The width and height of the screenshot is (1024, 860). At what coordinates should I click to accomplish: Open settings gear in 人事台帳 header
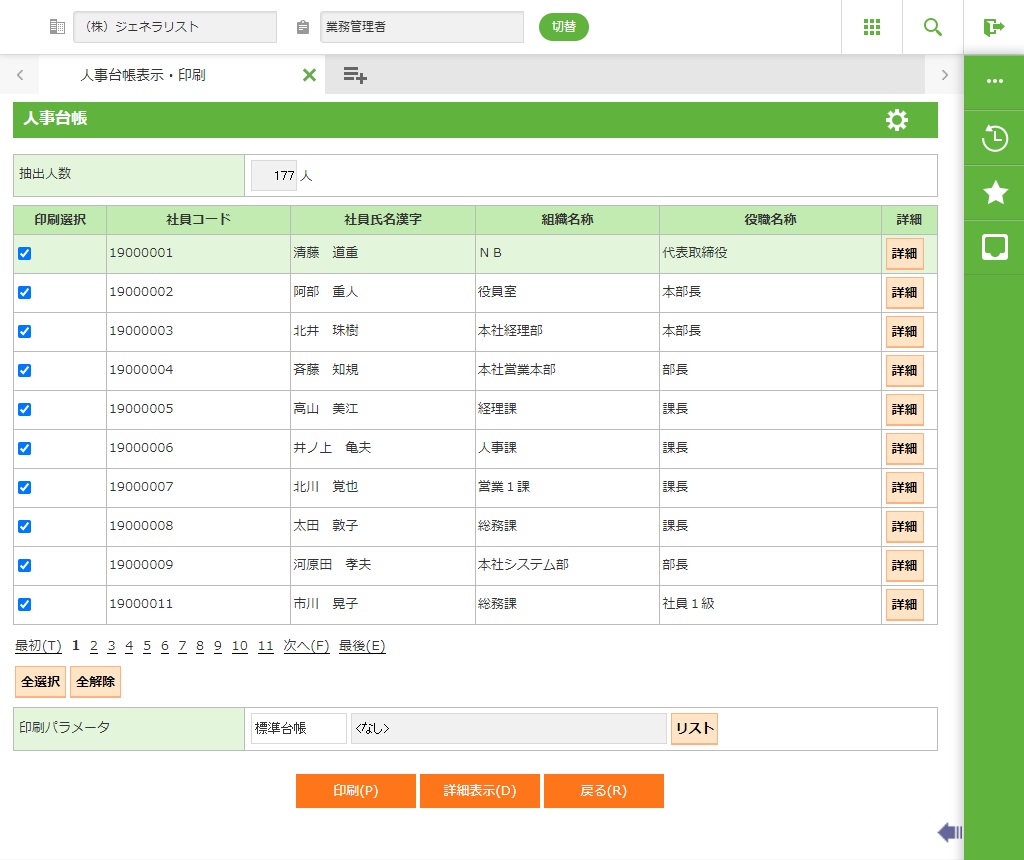tap(897, 120)
